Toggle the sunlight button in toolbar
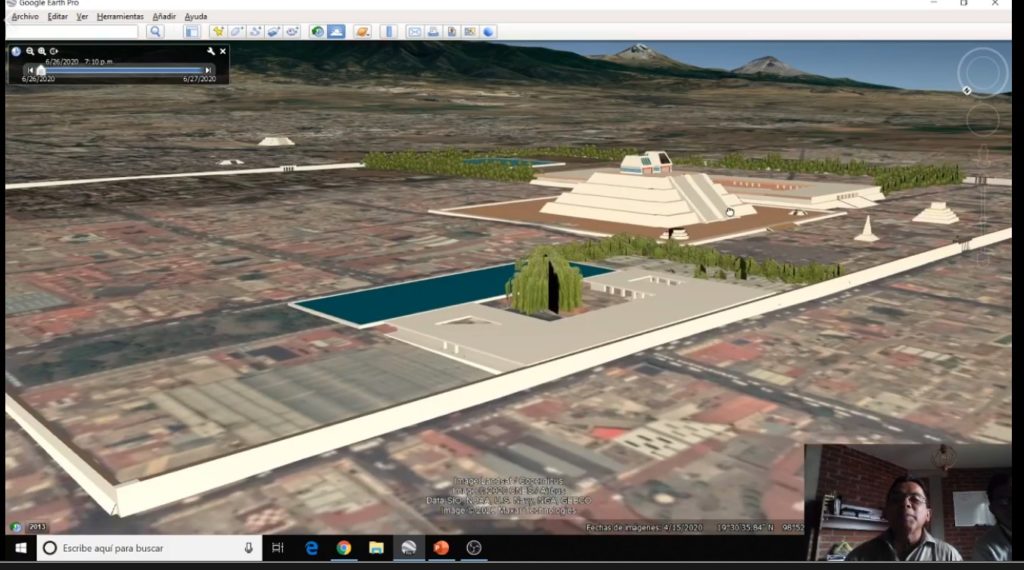This screenshot has height=570, width=1024. tap(336, 32)
